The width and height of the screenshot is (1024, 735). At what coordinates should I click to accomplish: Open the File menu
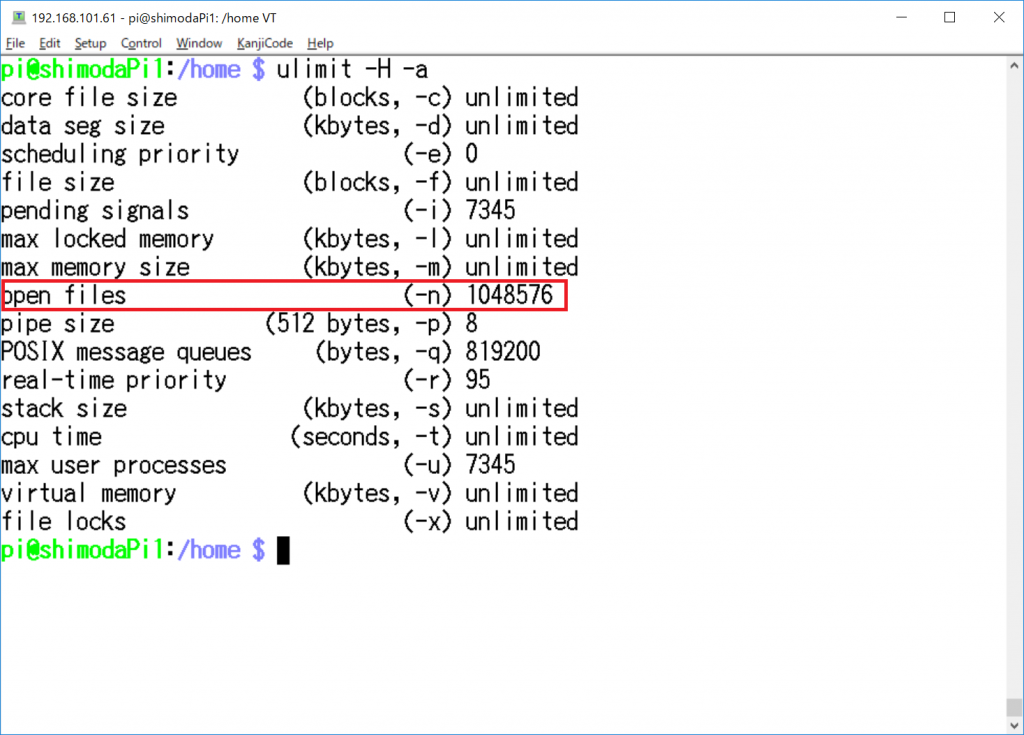pos(15,43)
